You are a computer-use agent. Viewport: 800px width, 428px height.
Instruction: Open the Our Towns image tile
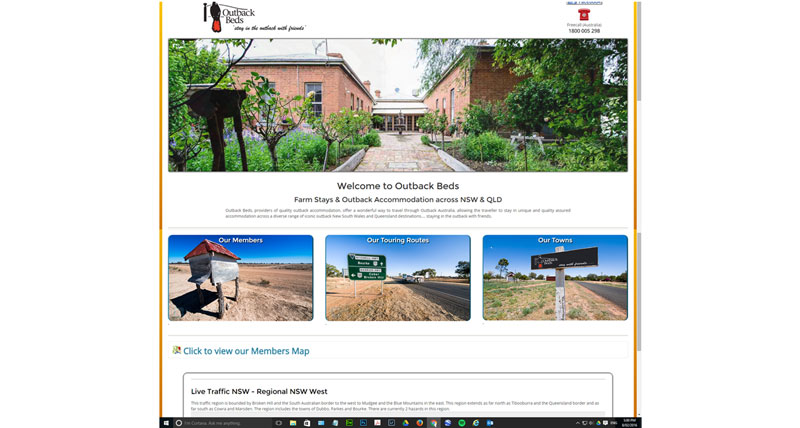(554, 278)
